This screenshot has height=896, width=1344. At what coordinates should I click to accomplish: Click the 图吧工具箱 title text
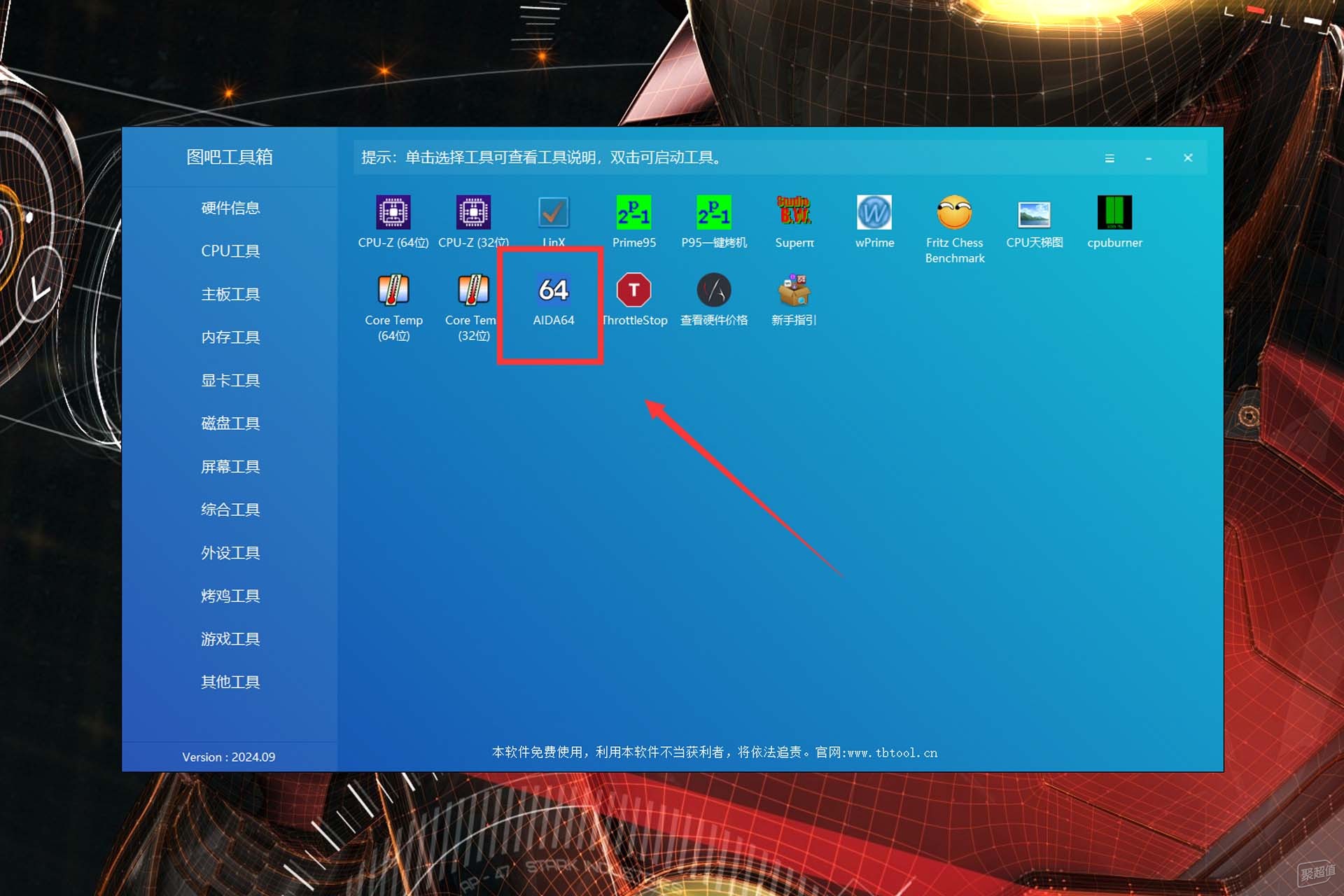[230, 157]
